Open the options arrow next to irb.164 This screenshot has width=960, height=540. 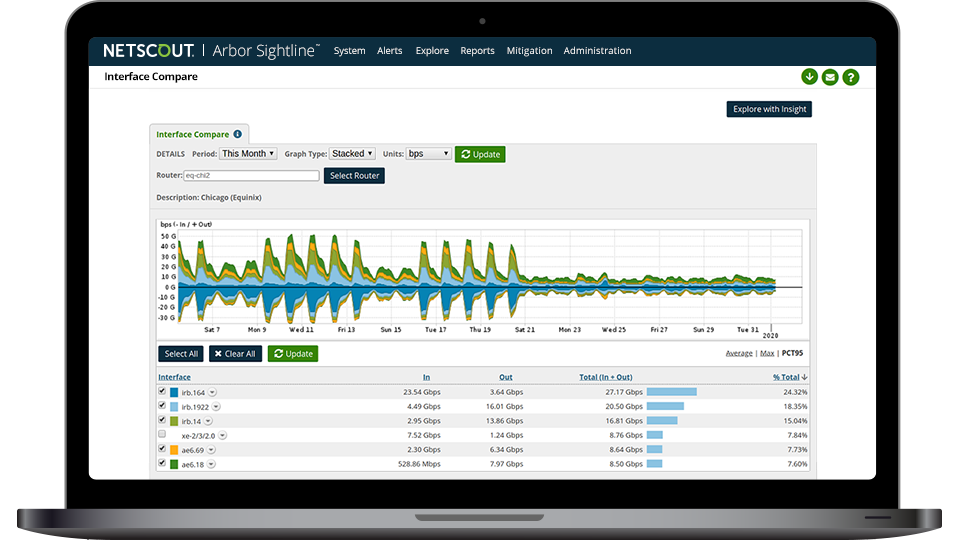pos(213,392)
